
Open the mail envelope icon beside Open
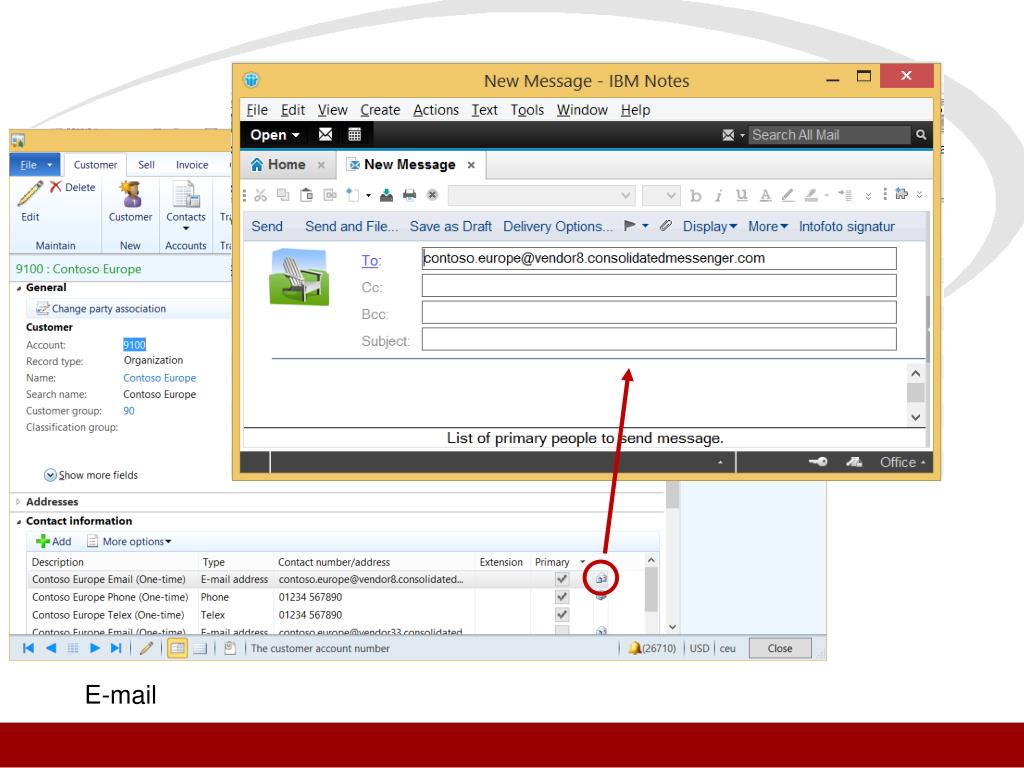(x=325, y=135)
